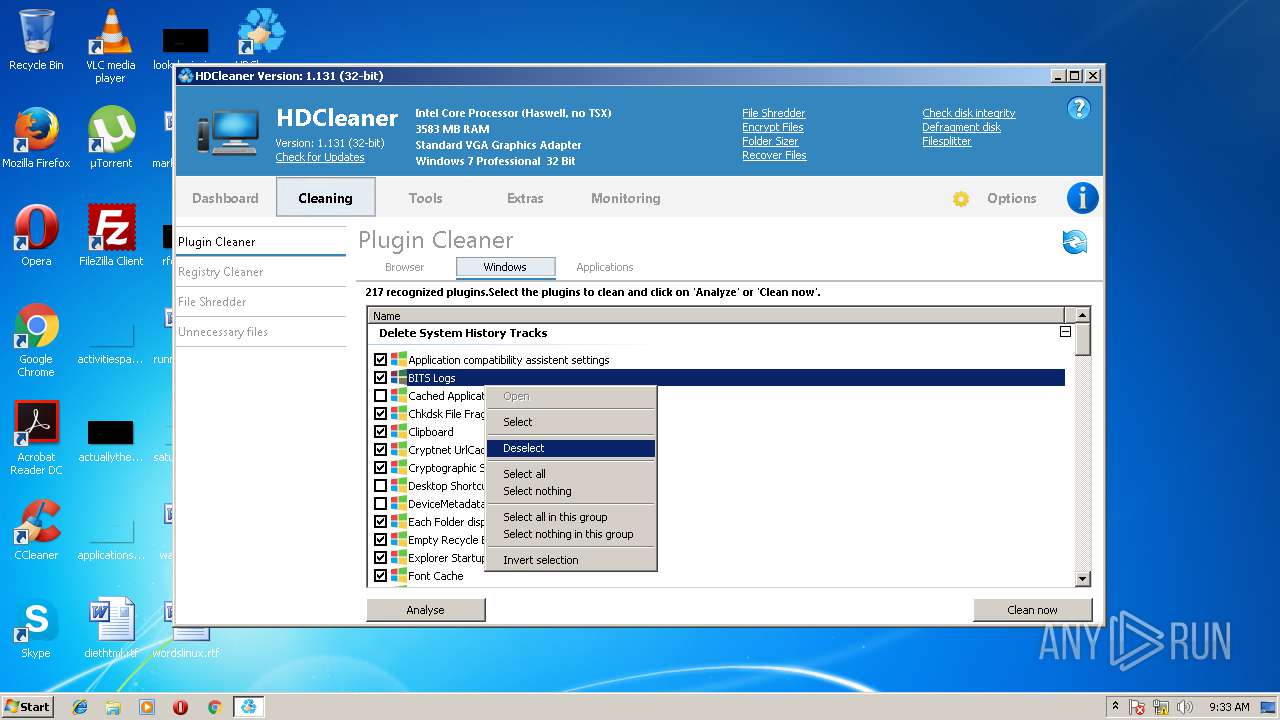Toggle the BITS Logs checkbox
Viewport: 1280px width, 720px height.
380,378
